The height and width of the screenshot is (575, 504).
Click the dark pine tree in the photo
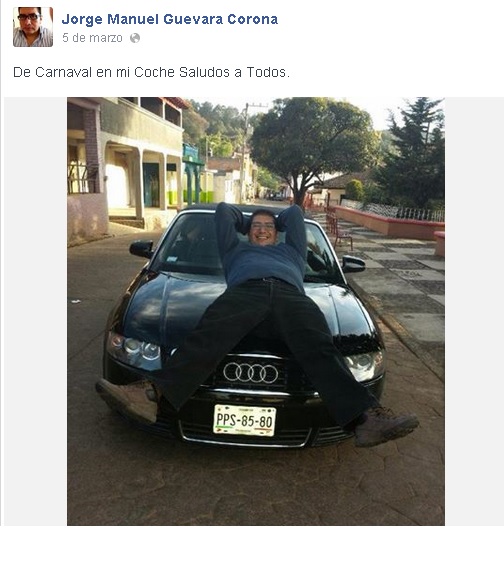(x=413, y=153)
